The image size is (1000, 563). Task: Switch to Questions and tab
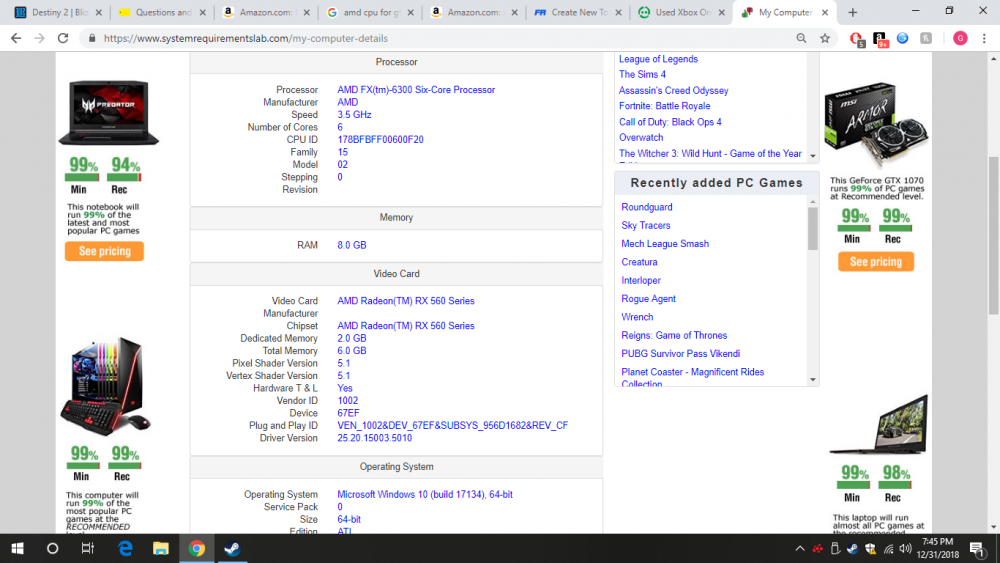[x=159, y=12]
